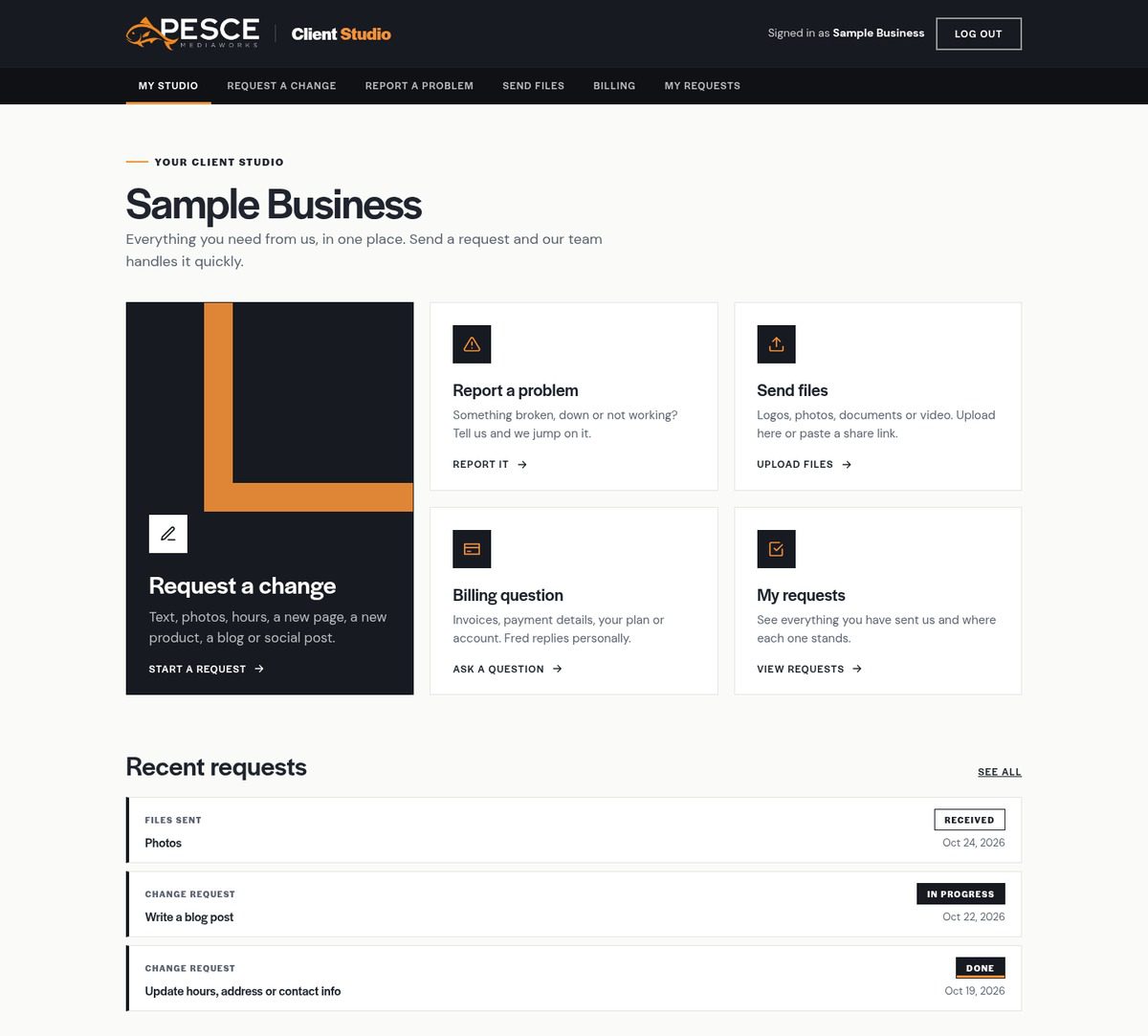This screenshot has height=1036, width=1148.
Task: Click the YOUR CLIENT STUDIO label
Action: (x=219, y=162)
